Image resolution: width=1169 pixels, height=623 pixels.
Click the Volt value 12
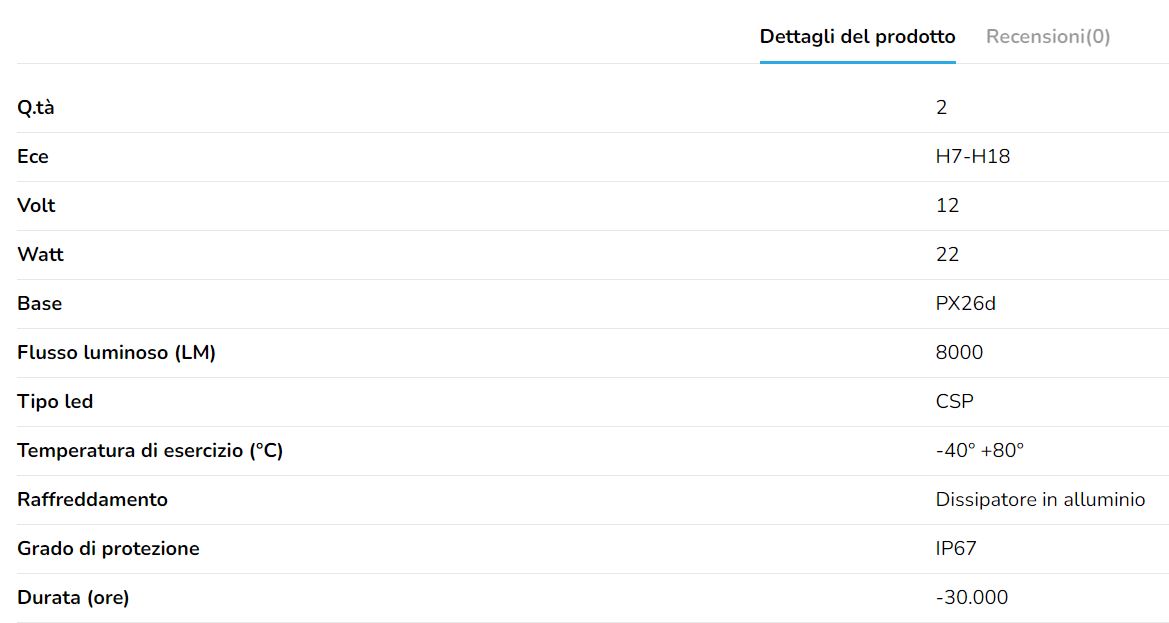pos(947,206)
